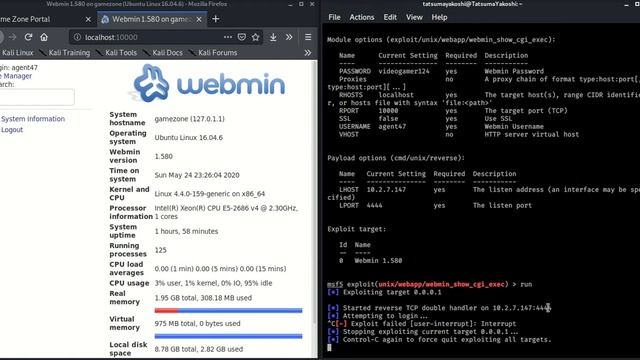Open the View menu in terminal

coord(414,17)
